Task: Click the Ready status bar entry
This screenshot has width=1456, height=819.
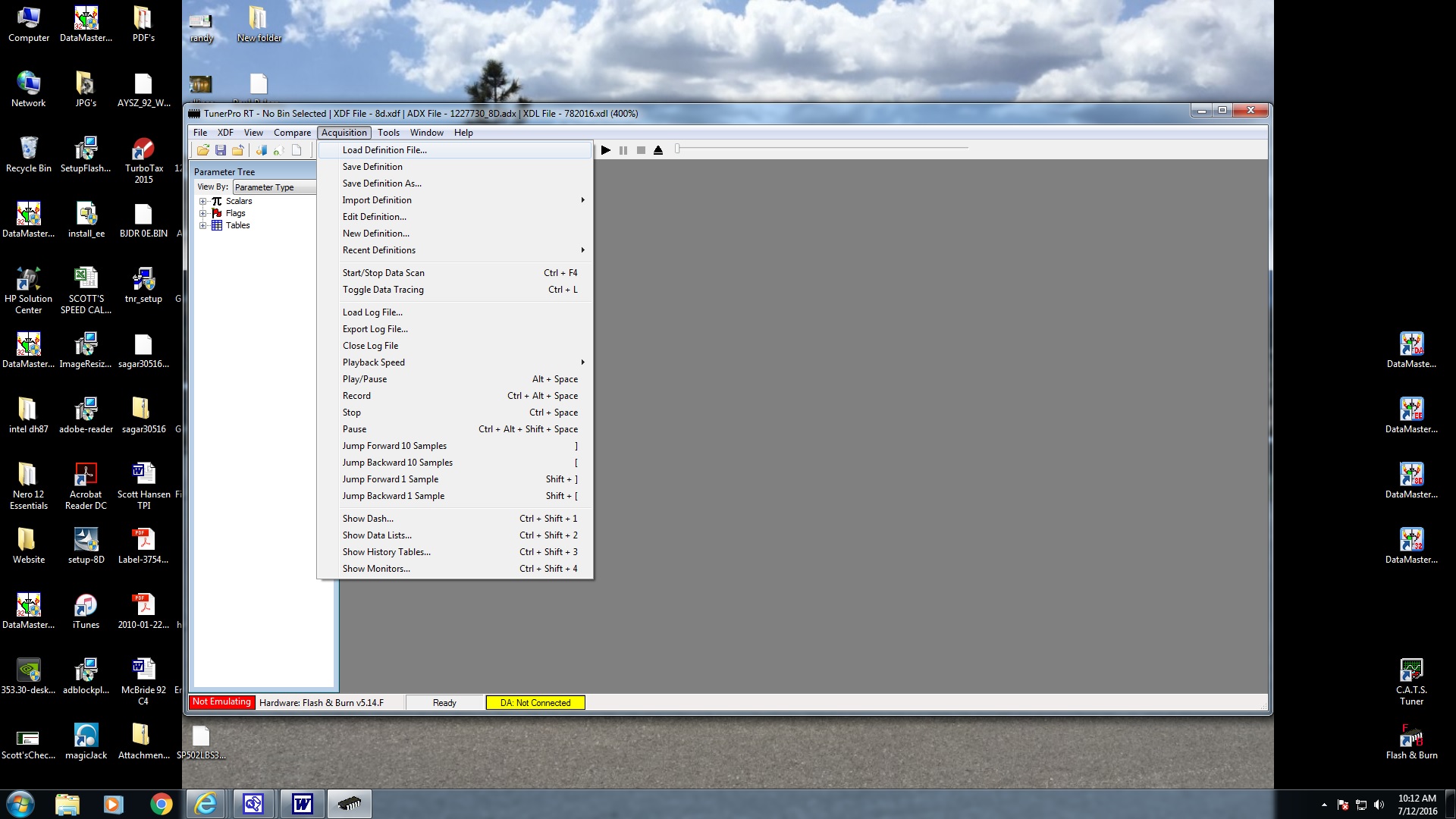Action: pyautogui.click(x=444, y=703)
